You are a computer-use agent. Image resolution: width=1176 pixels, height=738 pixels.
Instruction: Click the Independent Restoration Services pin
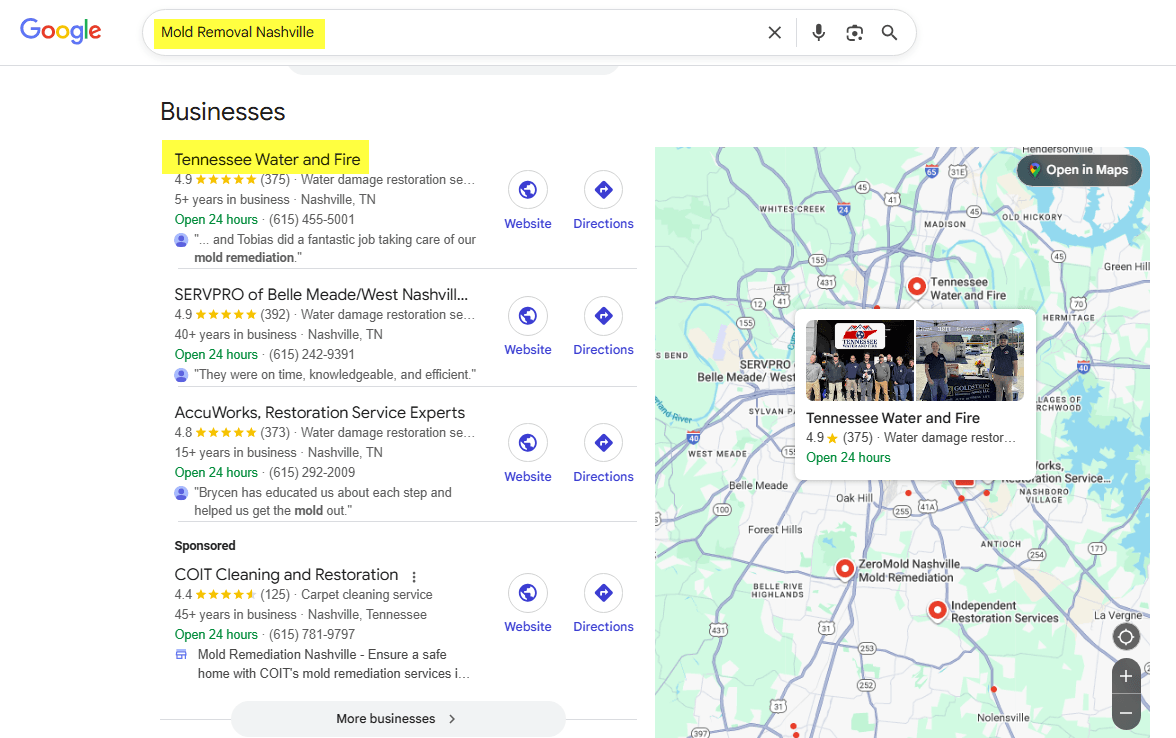pyautogui.click(x=937, y=609)
